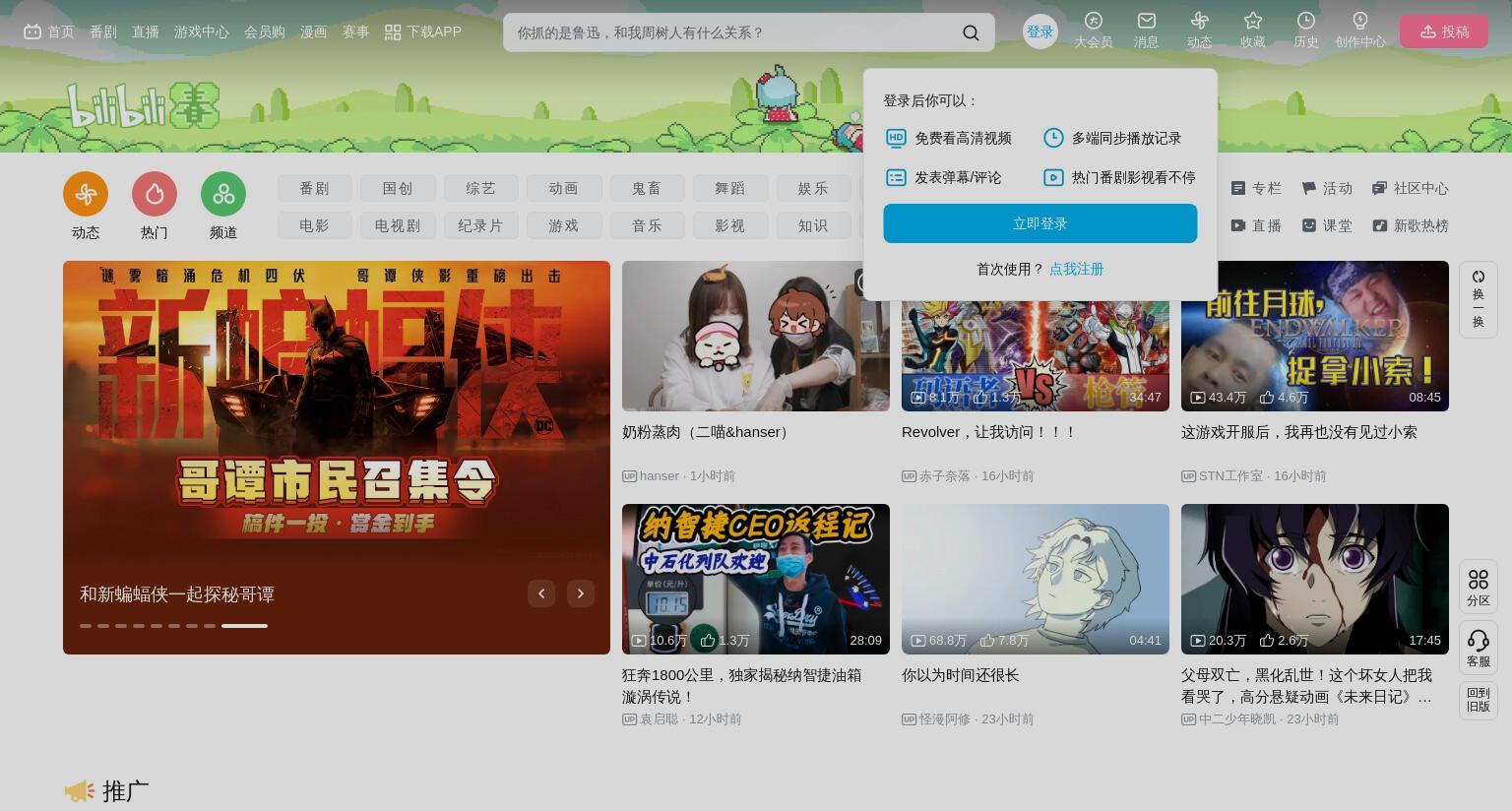Open 活动 flag icon link

point(1327,188)
